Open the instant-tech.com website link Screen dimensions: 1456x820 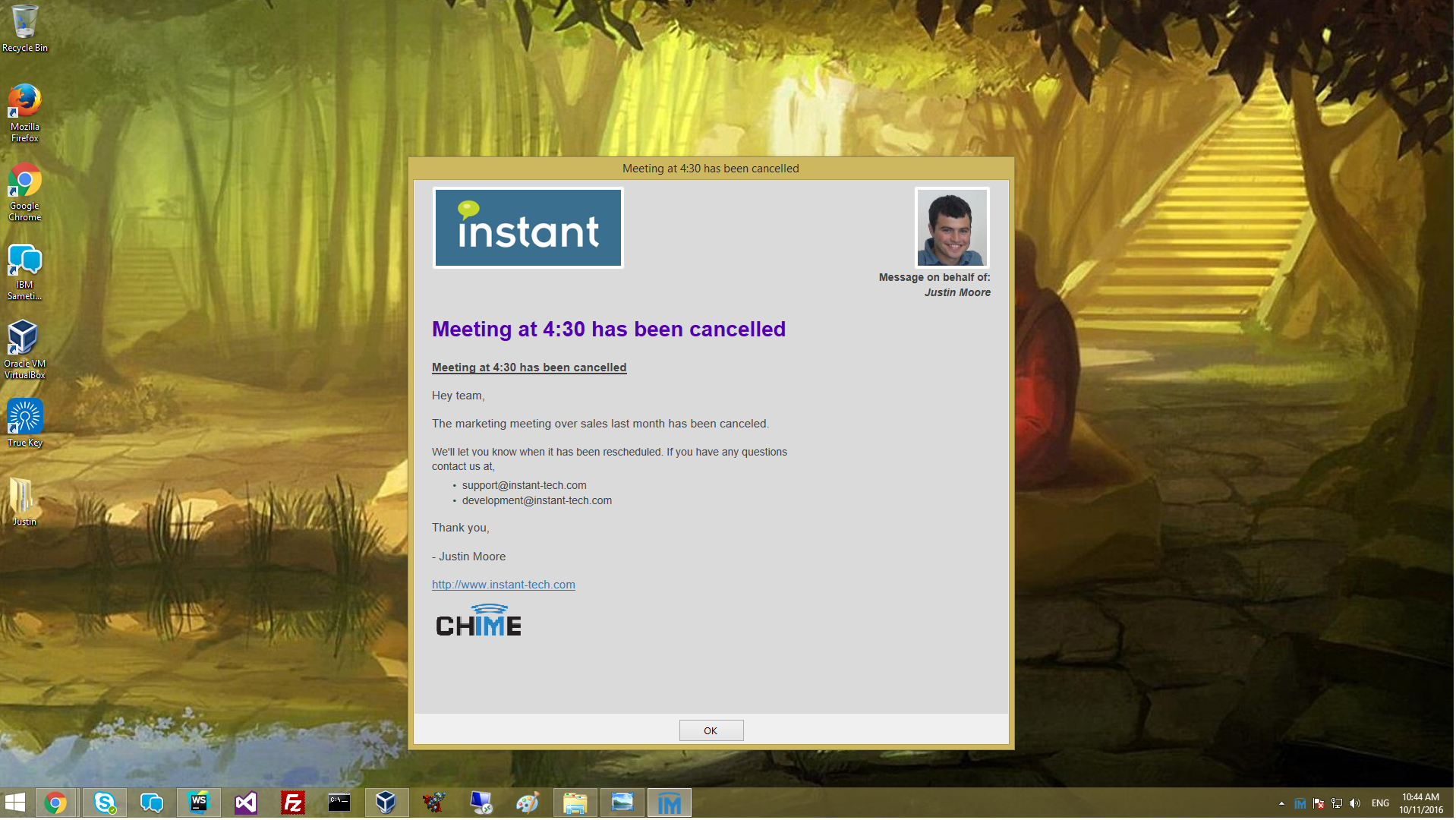coord(503,585)
